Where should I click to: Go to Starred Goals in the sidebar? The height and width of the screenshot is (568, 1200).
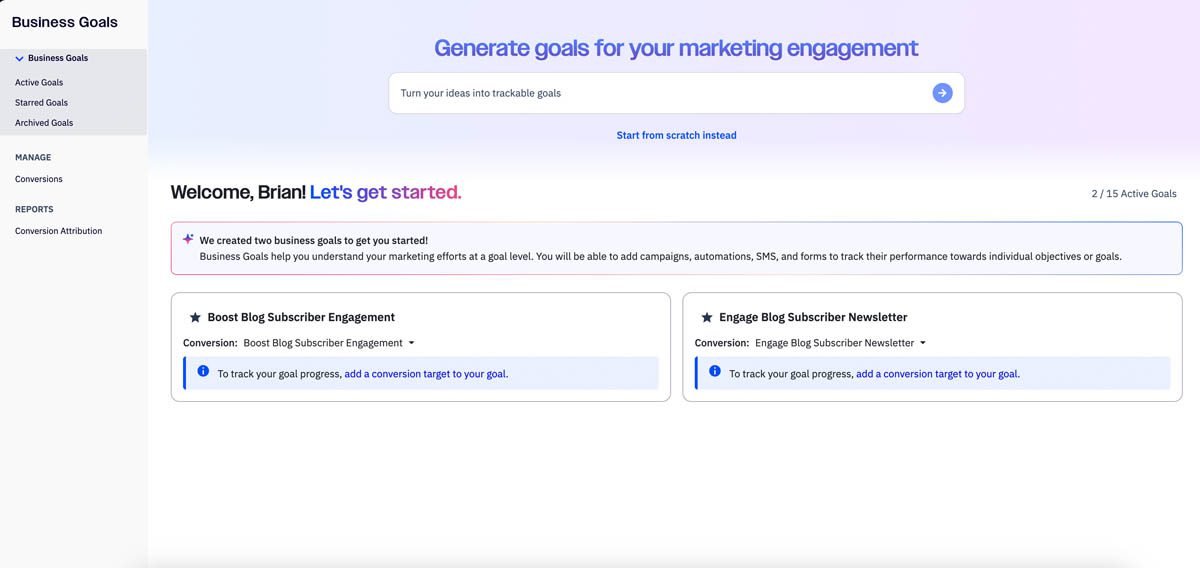[x=41, y=103]
